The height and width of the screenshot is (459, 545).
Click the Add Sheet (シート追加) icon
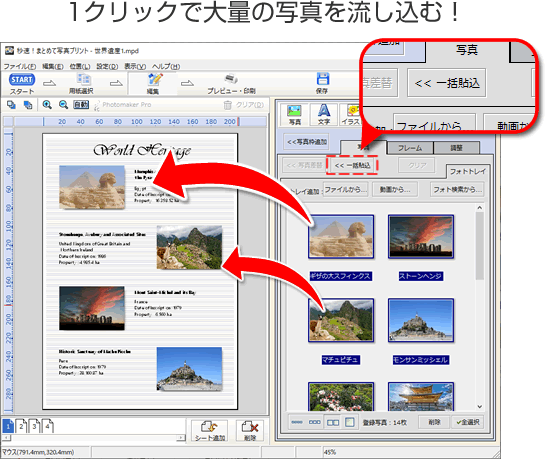209,431
